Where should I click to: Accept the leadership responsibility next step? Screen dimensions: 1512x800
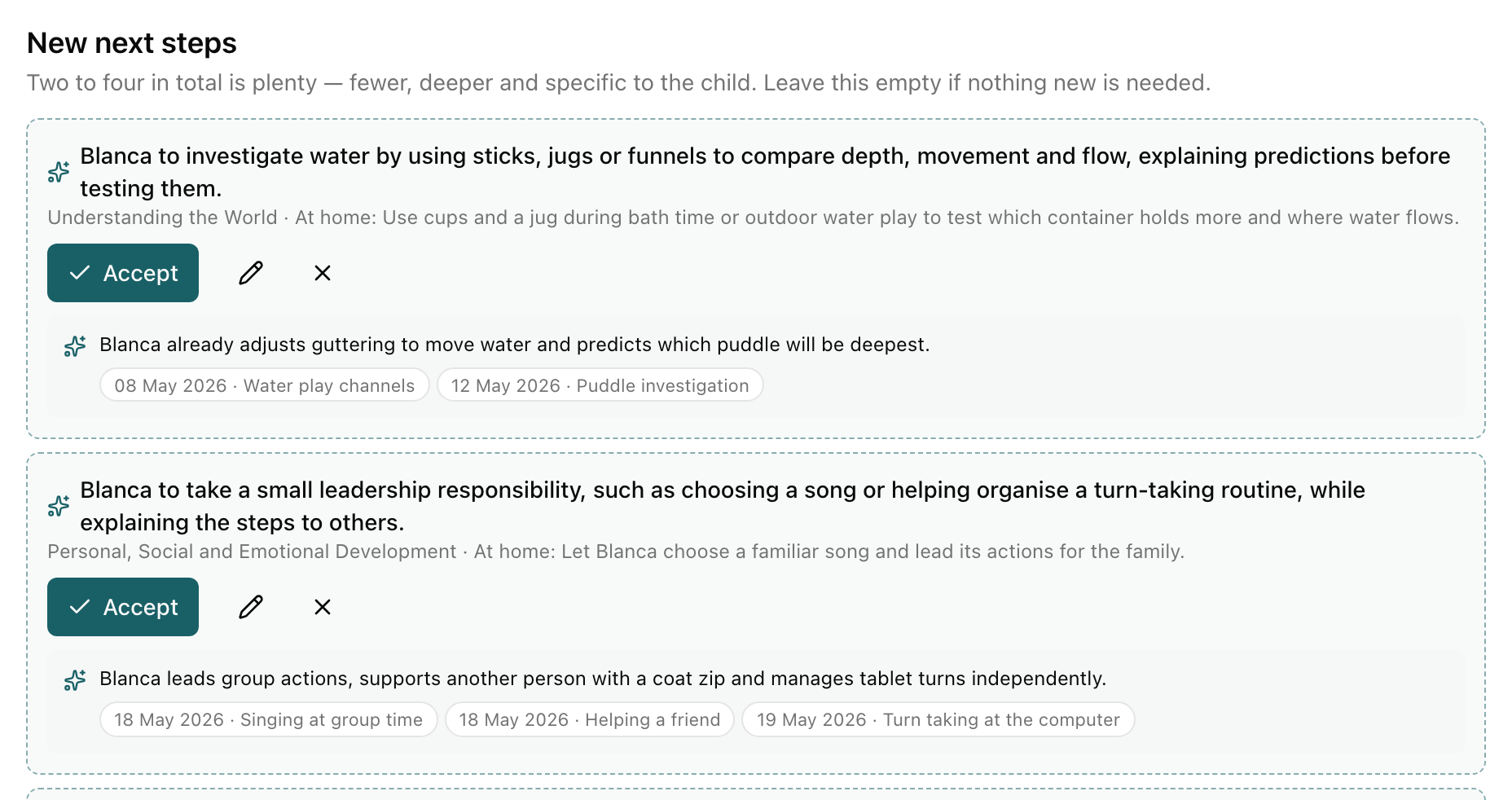[x=123, y=607]
